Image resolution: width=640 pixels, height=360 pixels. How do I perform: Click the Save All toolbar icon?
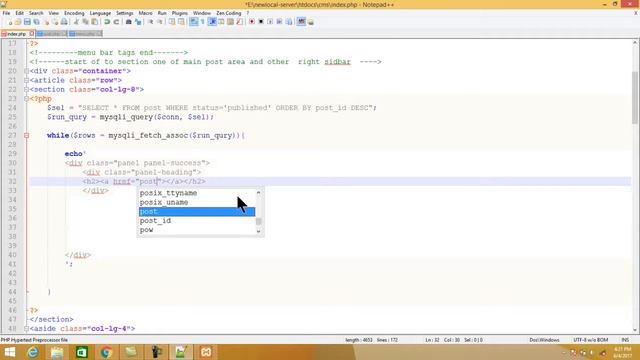click(x=36, y=22)
